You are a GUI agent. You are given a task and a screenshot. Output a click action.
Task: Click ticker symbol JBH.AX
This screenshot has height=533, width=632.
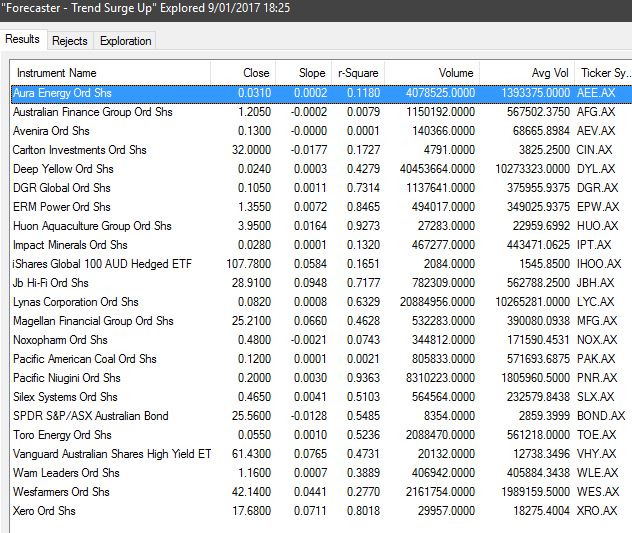click(x=595, y=283)
